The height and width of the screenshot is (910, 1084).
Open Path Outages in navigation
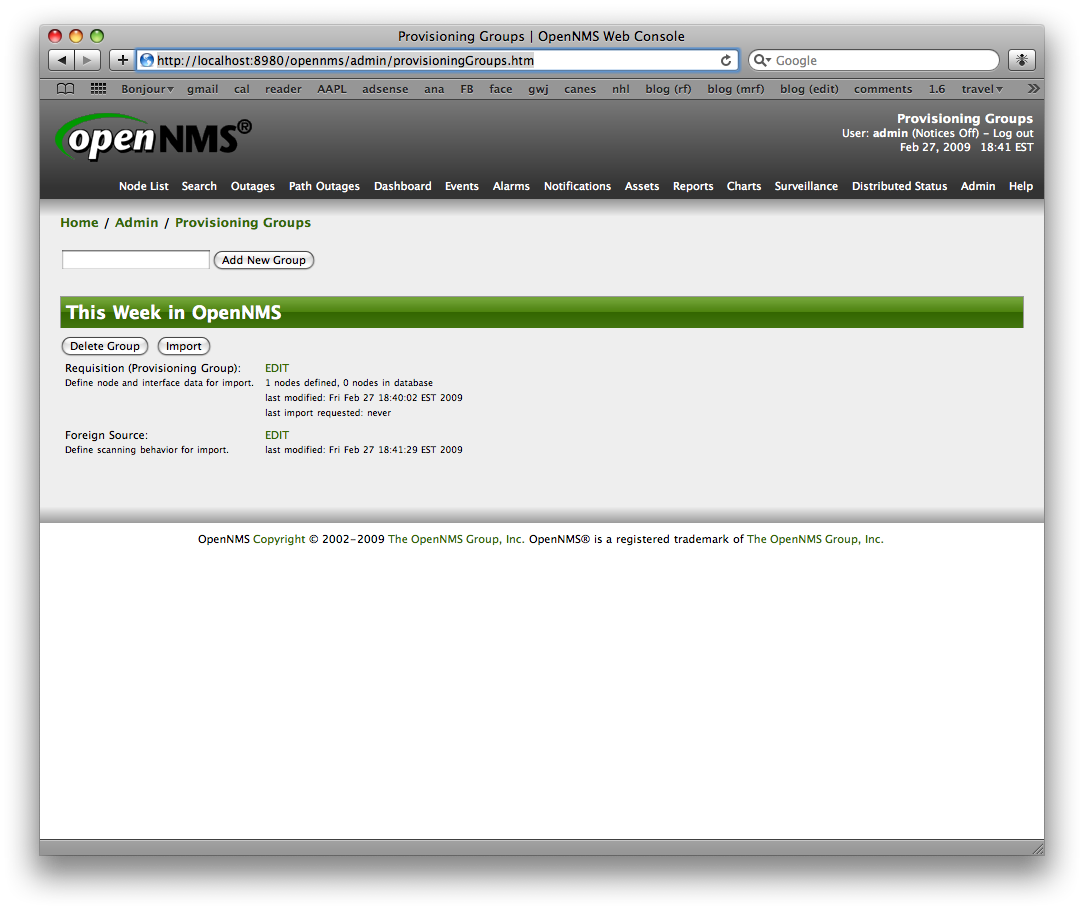(x=324, y=186)
